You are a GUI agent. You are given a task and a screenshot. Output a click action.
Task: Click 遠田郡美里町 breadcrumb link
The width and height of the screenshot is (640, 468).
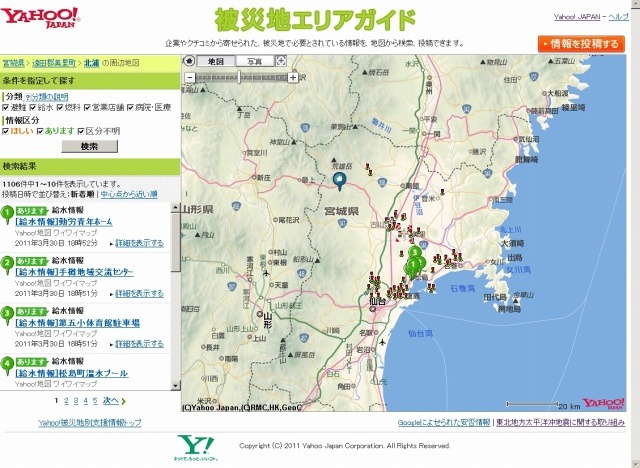click(54, 63)
